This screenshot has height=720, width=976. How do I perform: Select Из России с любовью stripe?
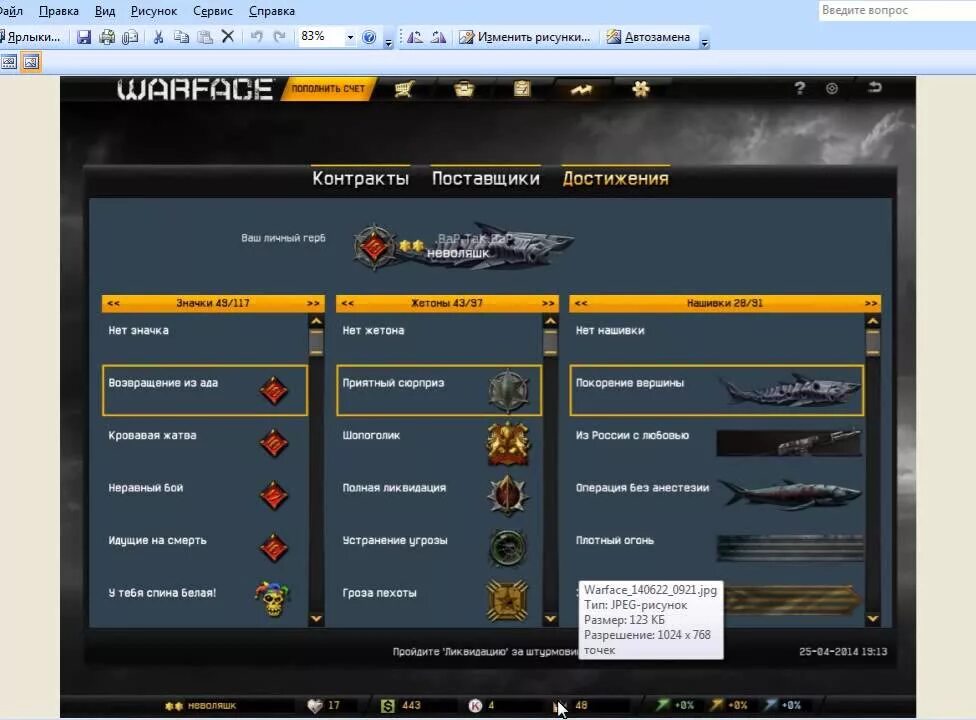pyautogui.click(x=716, y=443)
